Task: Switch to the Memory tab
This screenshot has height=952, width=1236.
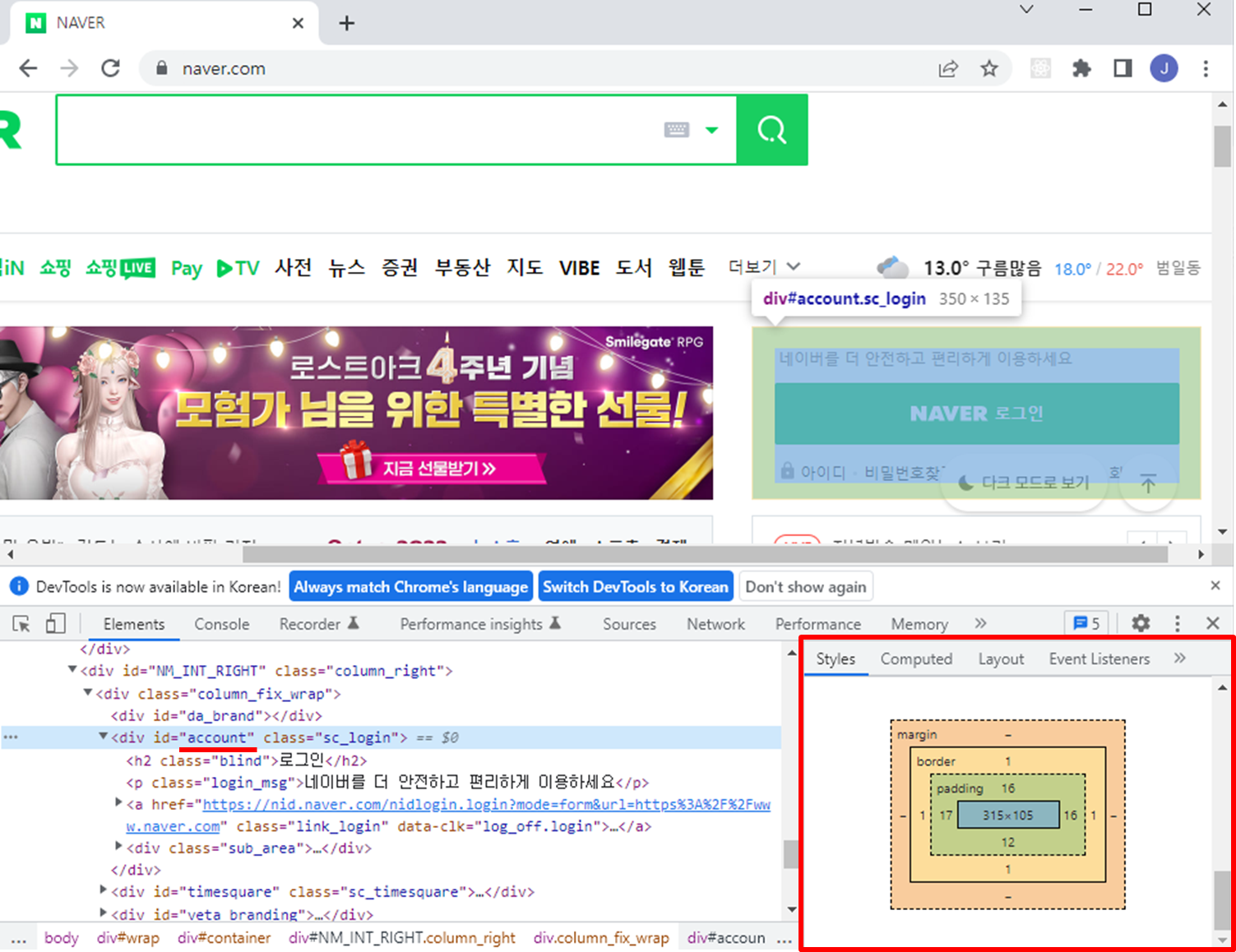Action: coord(919,624)
